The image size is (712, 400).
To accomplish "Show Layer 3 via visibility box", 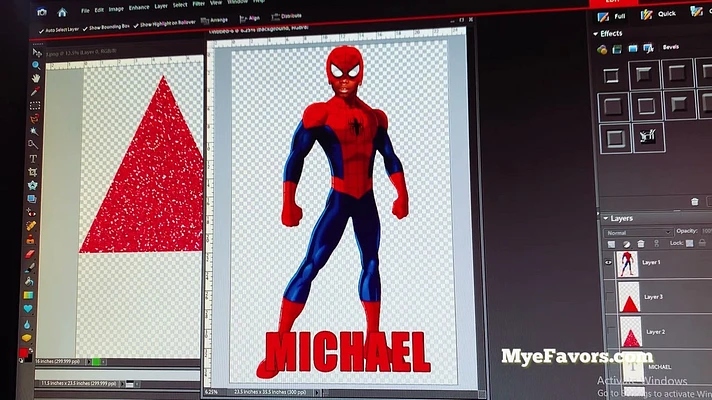I will point(610,297).
